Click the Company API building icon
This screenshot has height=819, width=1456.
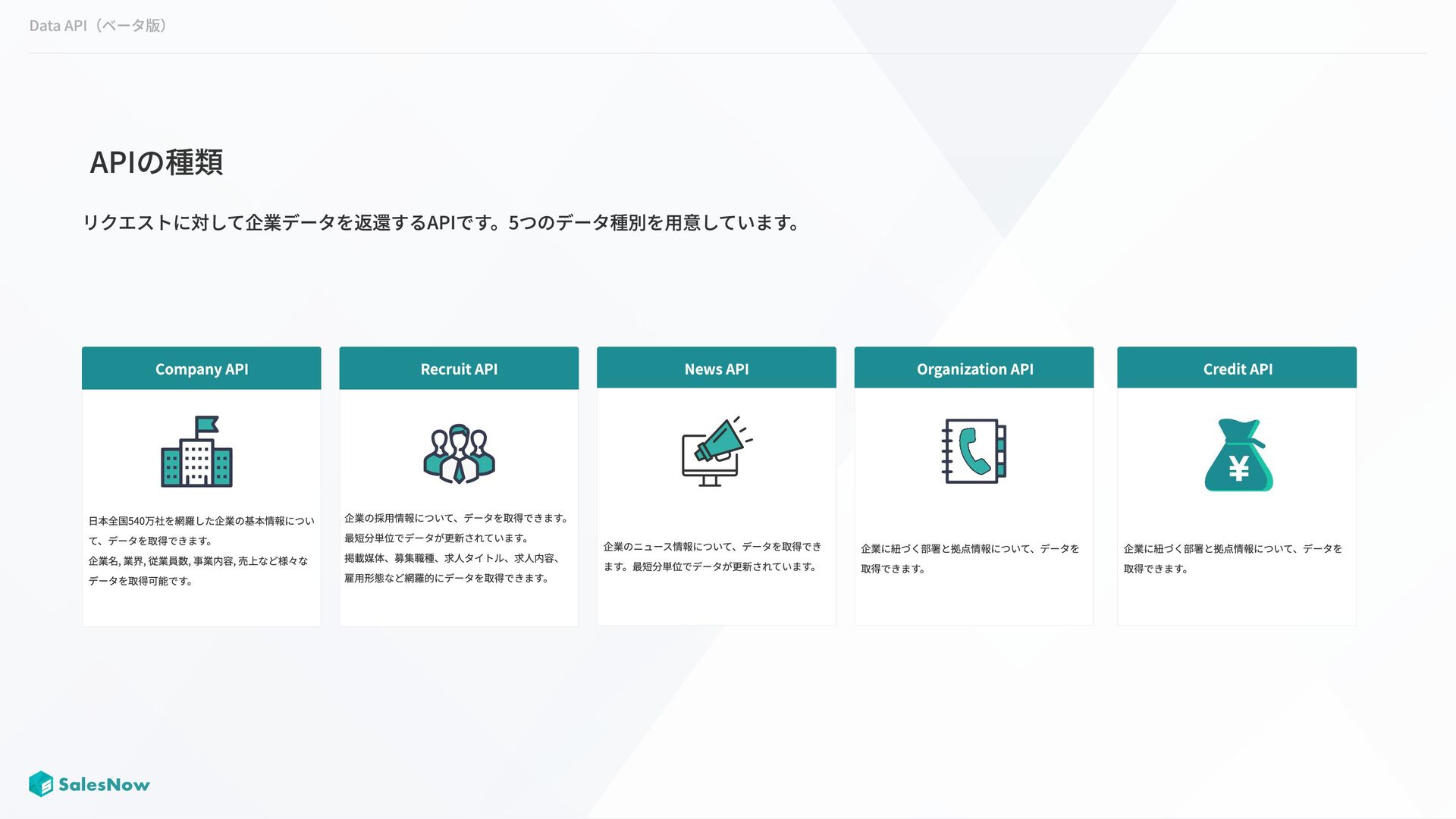tap(196, 451)
